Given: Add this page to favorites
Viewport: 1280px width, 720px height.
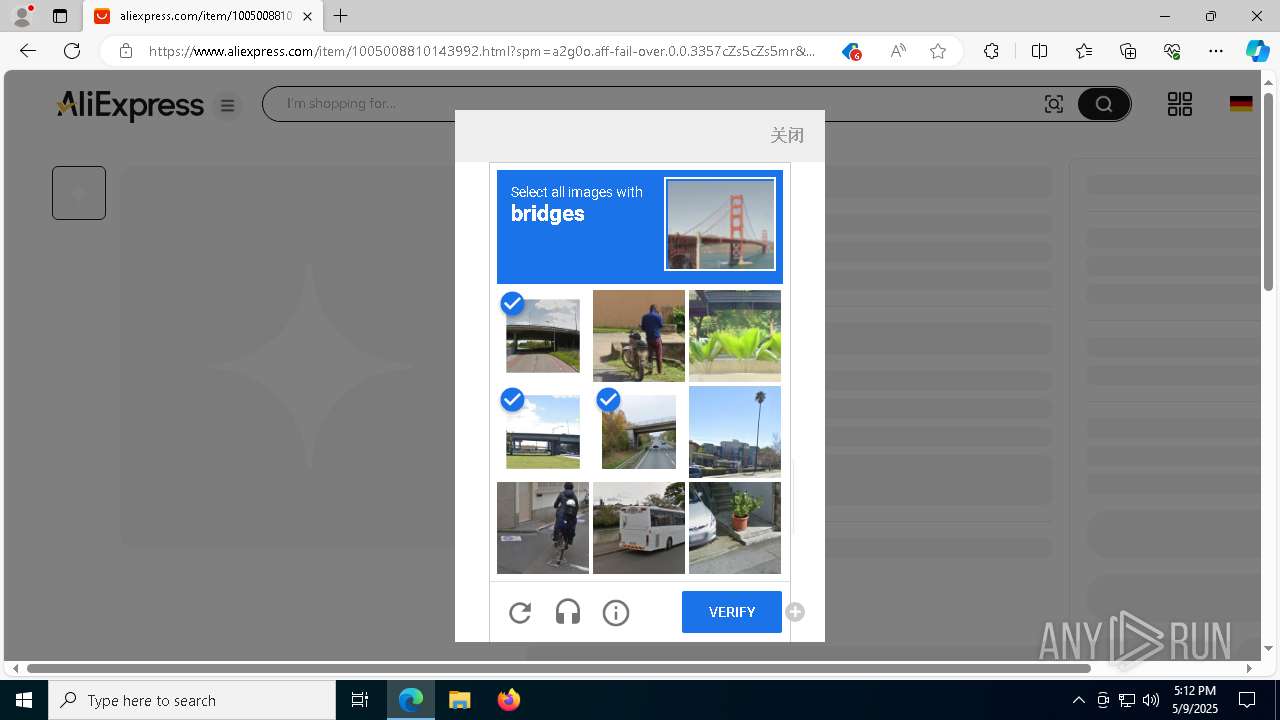Looking at the screenshot, I should (x=938, y=51).
